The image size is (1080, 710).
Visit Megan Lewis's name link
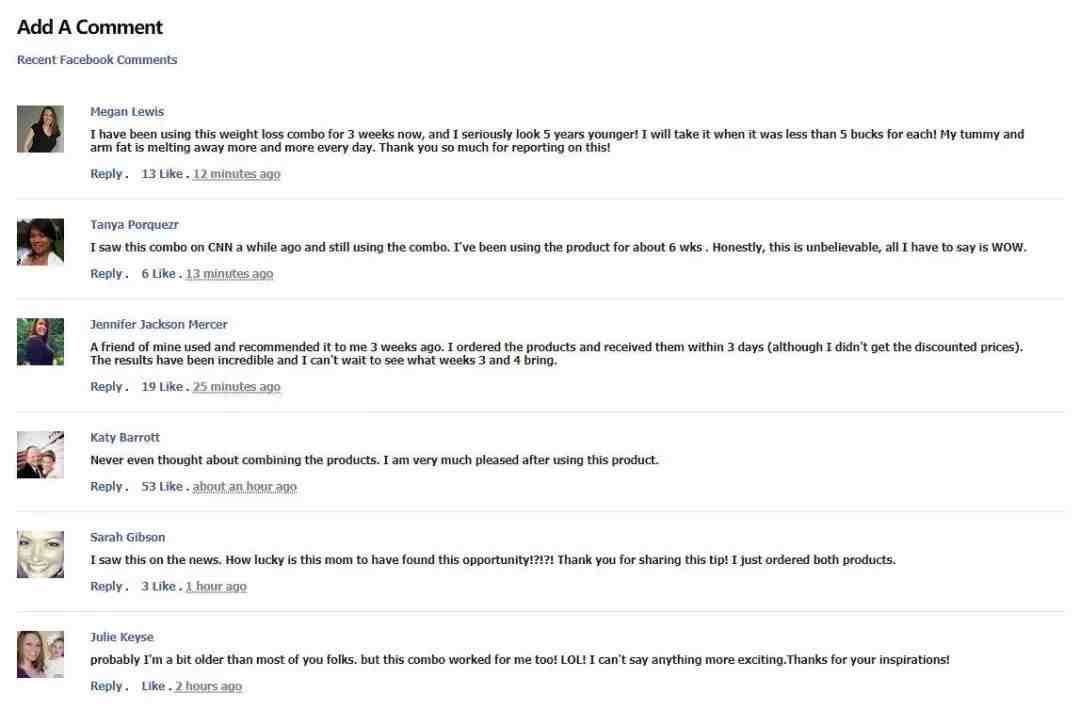(127, 112)
